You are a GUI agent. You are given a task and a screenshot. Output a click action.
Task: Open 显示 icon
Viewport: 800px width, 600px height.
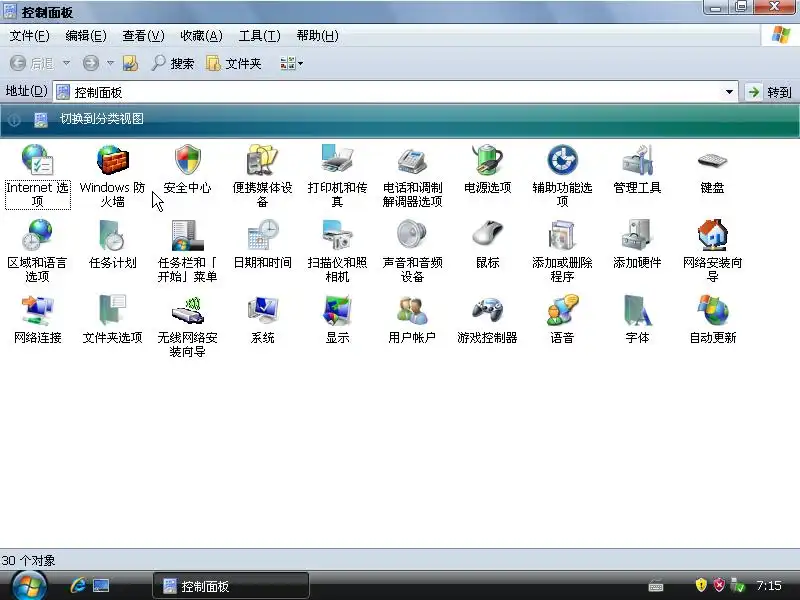(337, 310)
